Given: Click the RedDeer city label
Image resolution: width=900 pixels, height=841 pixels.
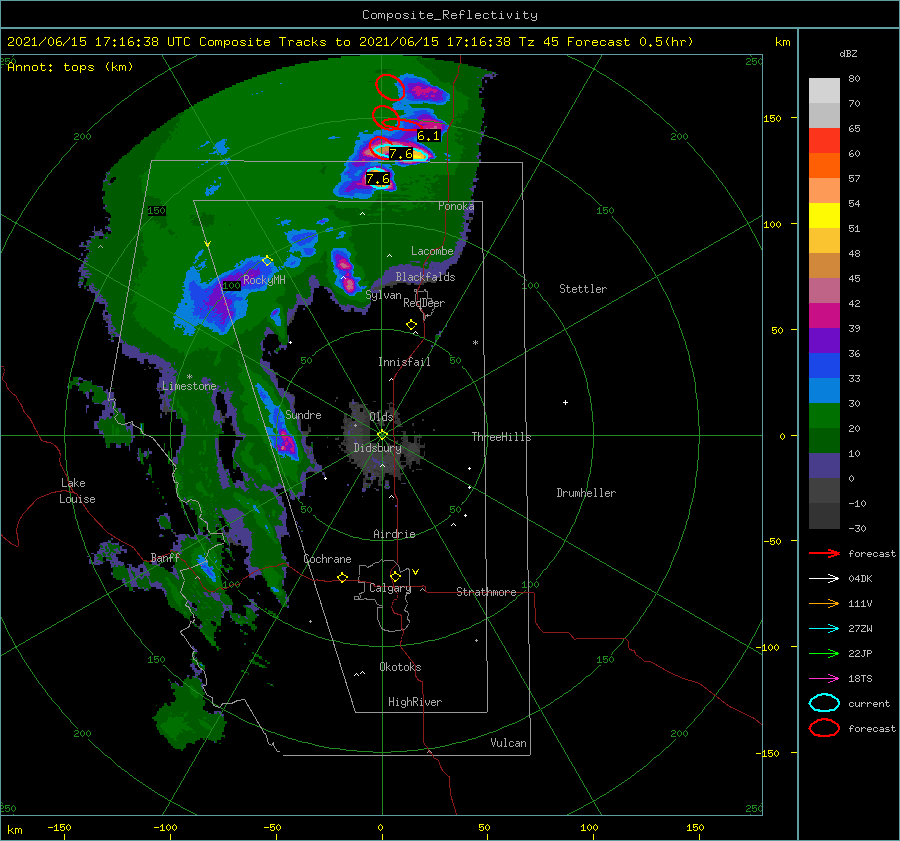Looking at the screenshot, I should [424, 303].
